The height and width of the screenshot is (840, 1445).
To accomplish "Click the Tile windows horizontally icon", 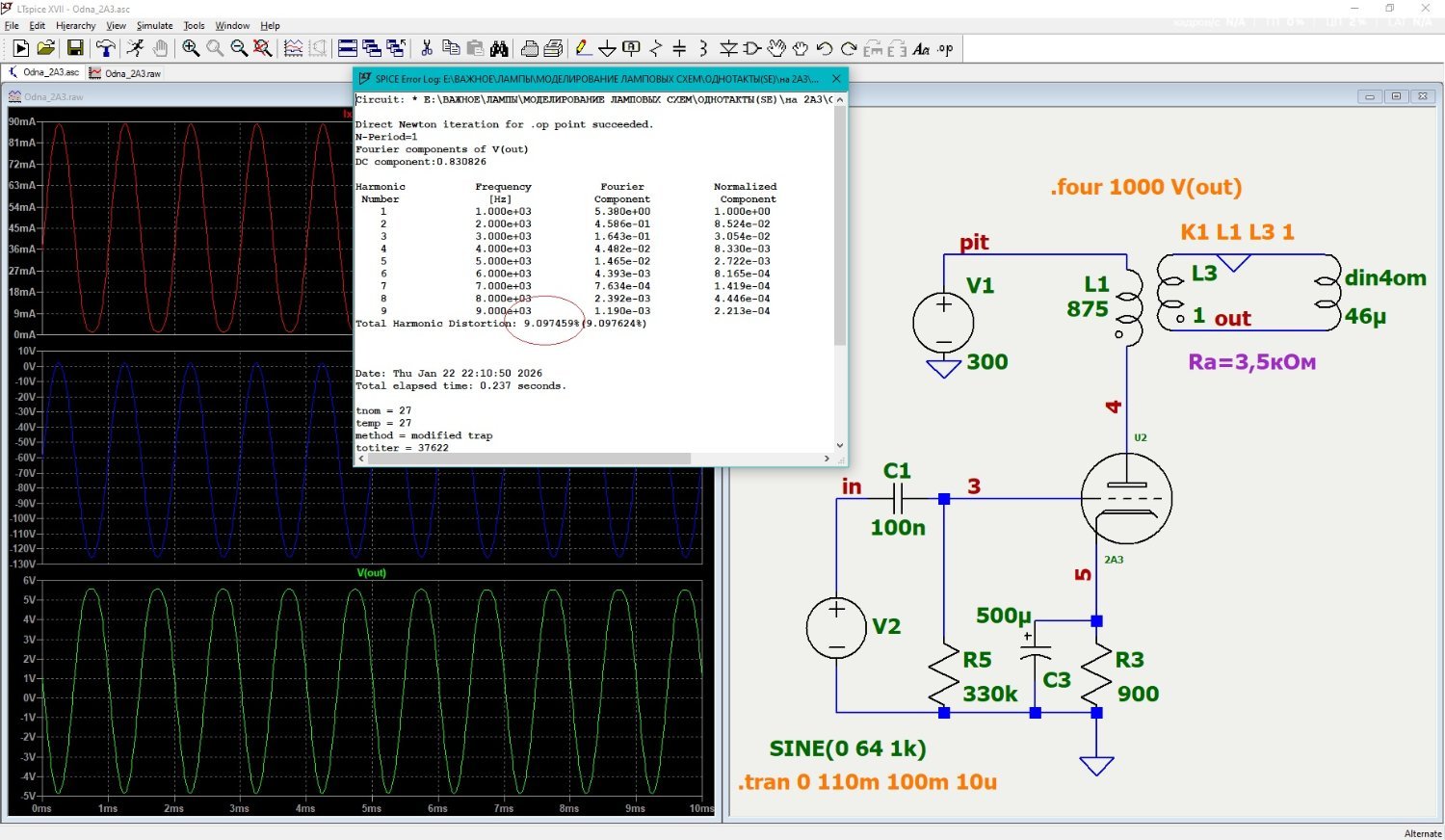I will tap(348, 48).
